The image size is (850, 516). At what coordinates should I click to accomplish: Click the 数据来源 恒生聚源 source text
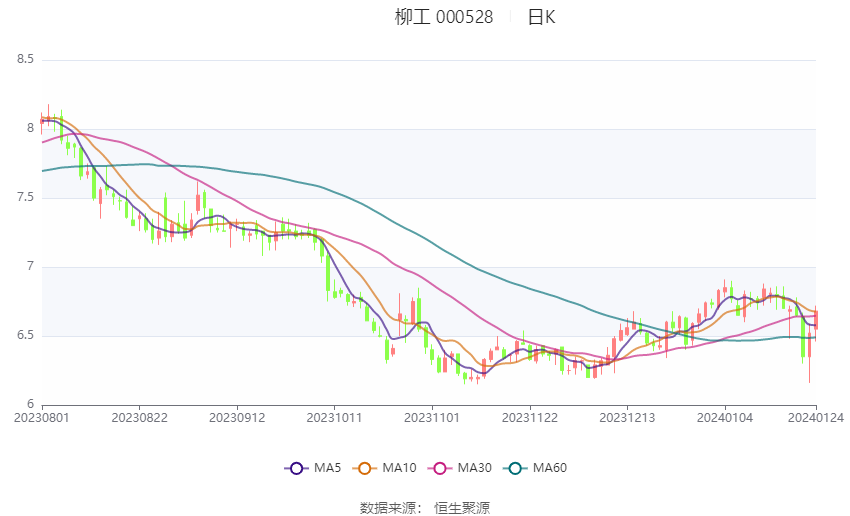[x=425, y=508]
